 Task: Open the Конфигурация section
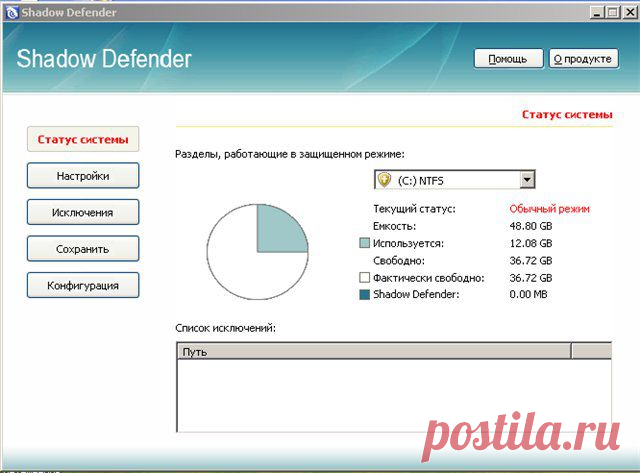pos(82,285)
